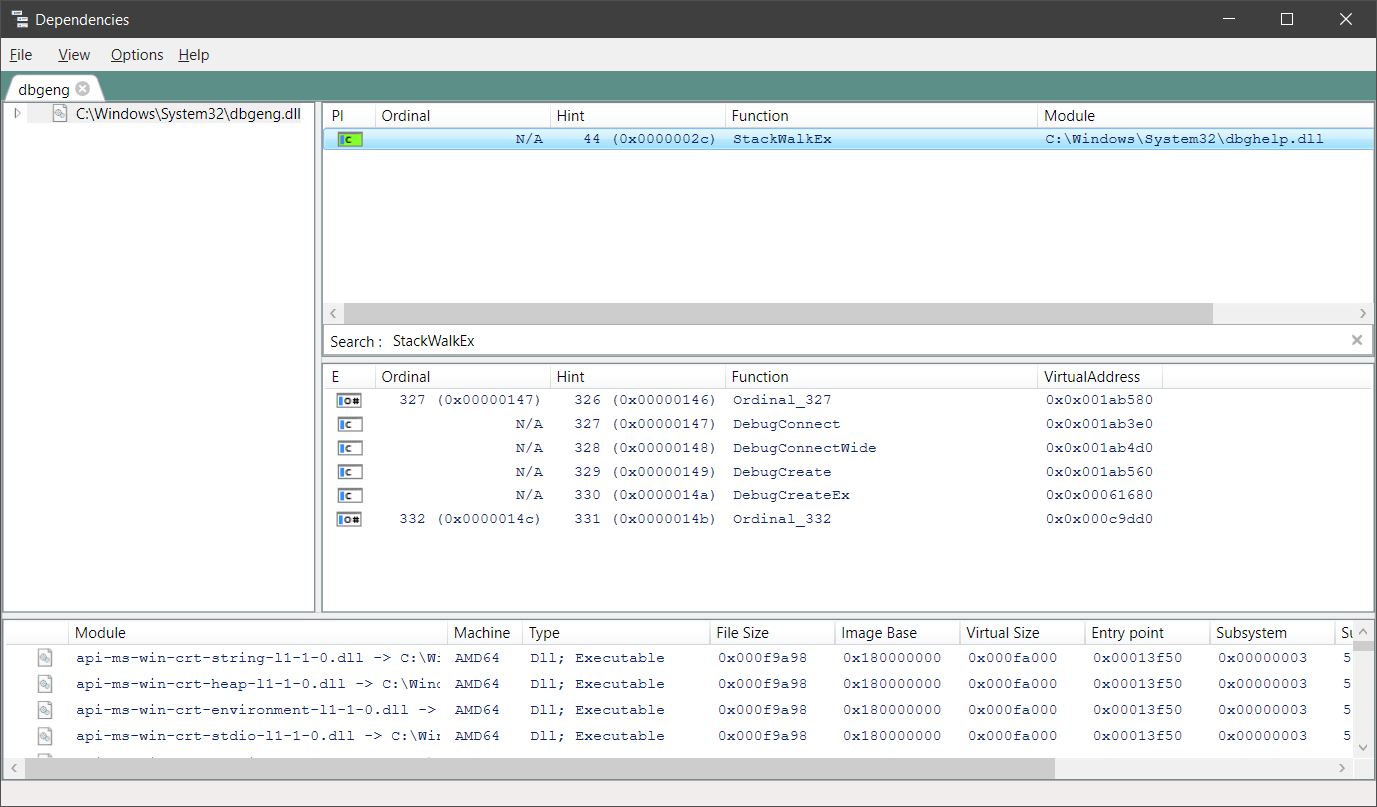
Task: Open the Options menu
Action: (x=136, y=55)
